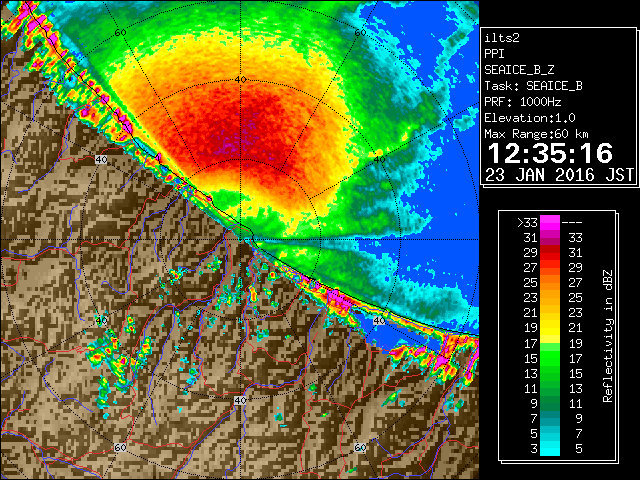Viewport: 640px width, 480px height.
Task: Pick the cyan legend swatch beside 3
Action: 550,448
